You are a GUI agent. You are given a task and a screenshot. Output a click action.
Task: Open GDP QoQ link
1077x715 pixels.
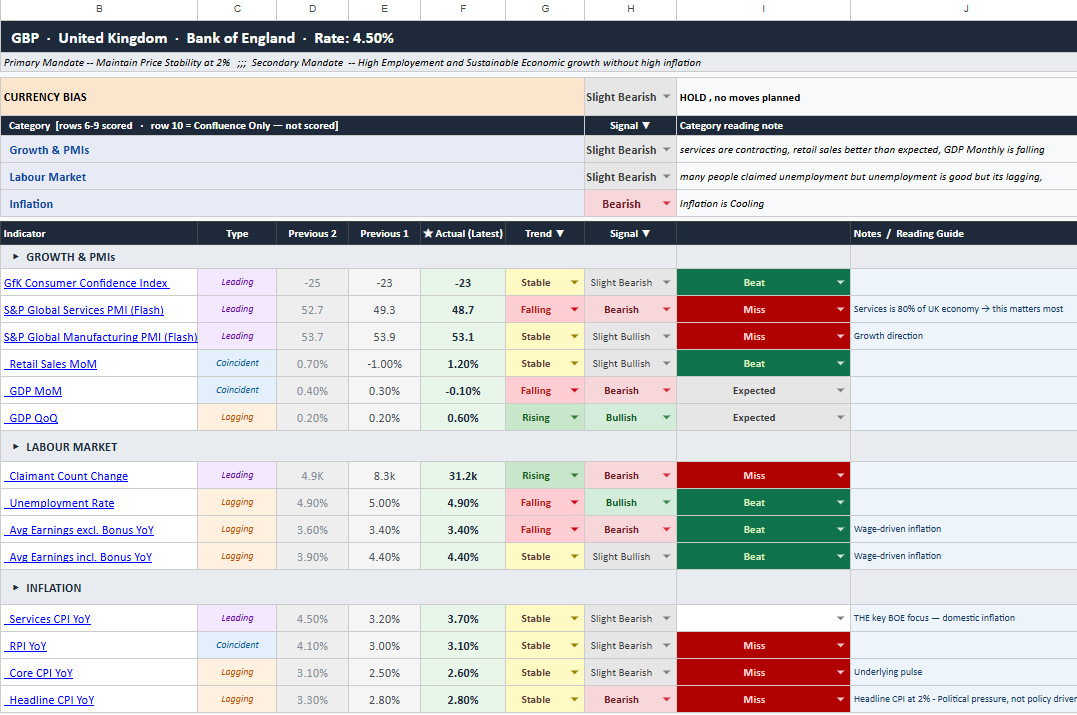33,418
